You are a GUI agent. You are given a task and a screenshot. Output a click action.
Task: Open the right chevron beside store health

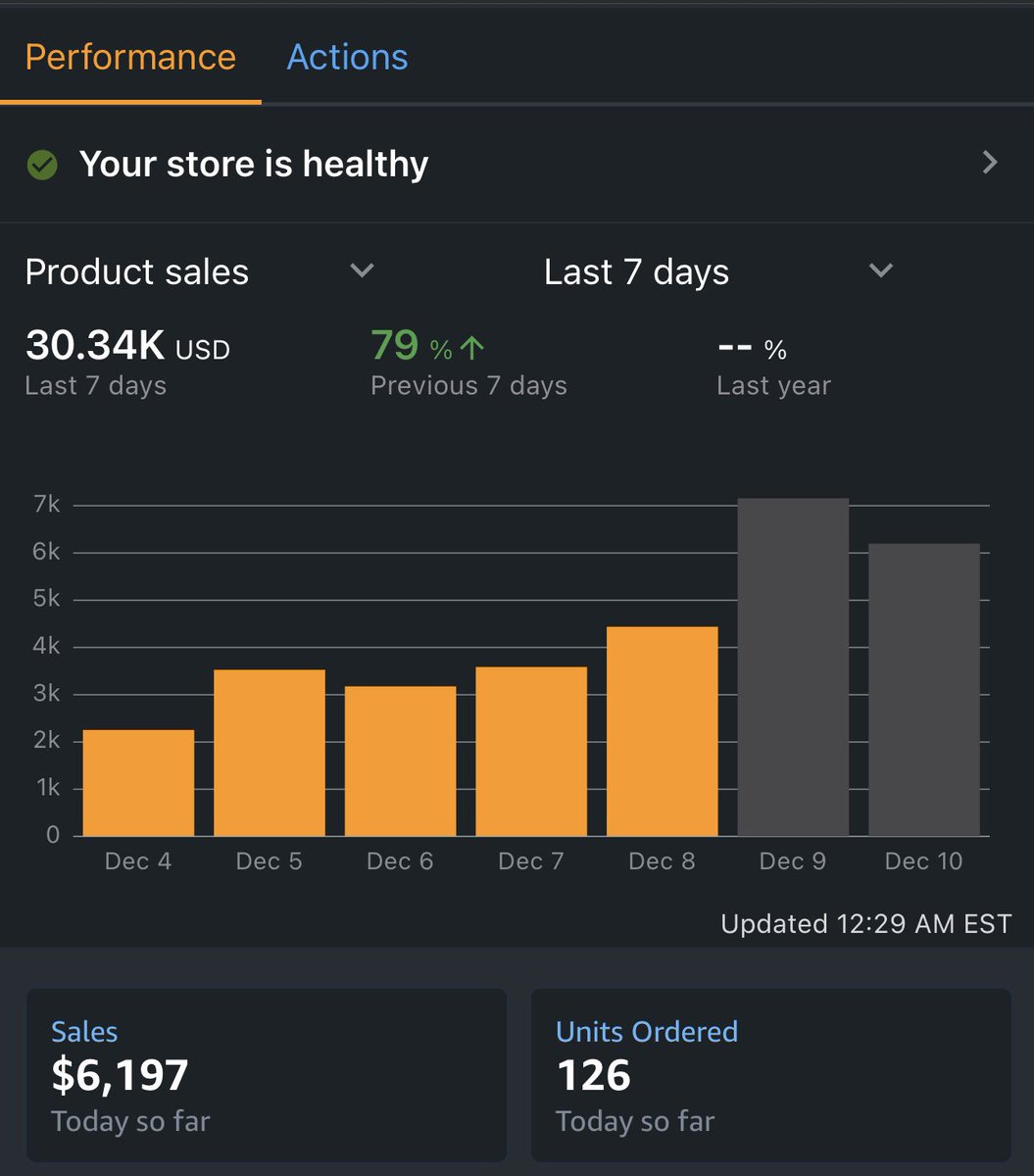point(990,164)
